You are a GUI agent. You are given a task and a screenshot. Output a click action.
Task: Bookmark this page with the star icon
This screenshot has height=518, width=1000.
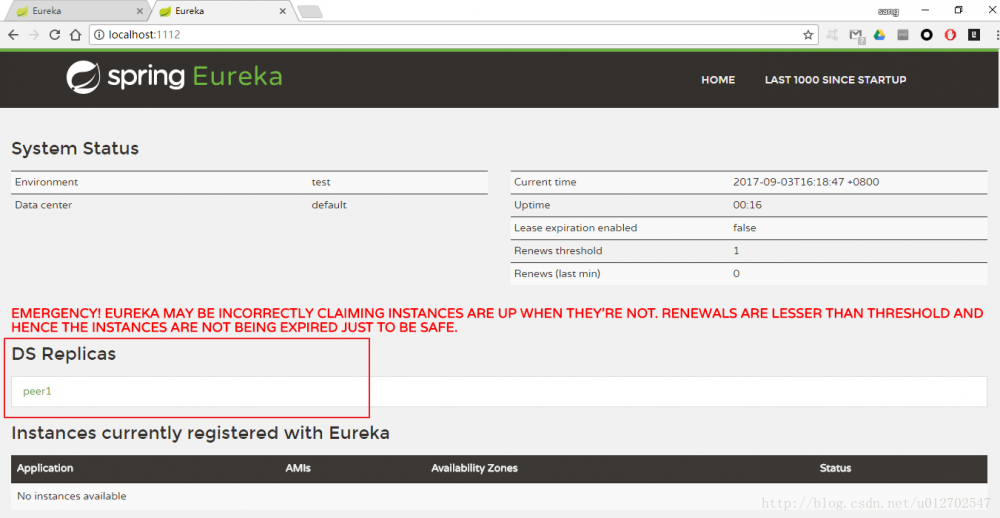(808, 35)
